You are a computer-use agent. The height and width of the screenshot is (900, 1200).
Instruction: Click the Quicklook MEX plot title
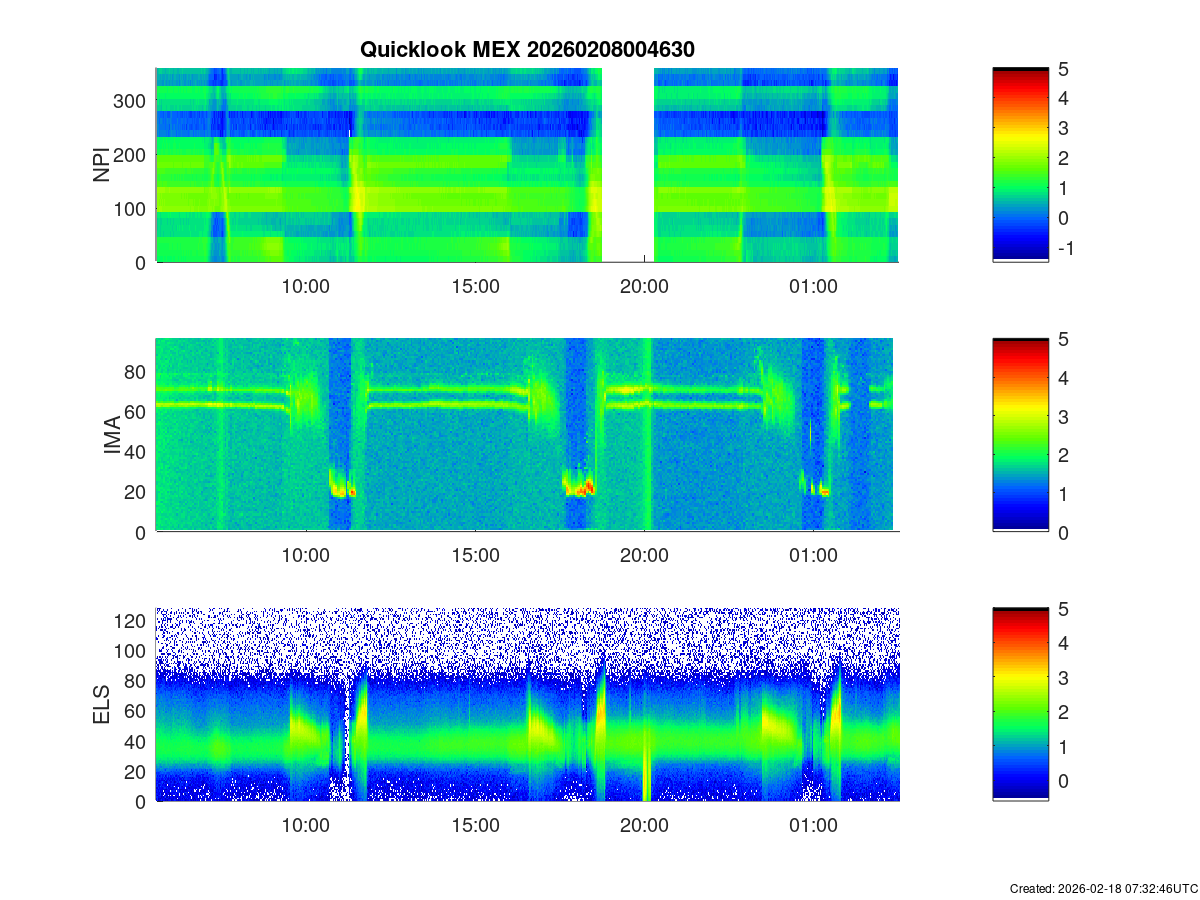pos(527,50)
